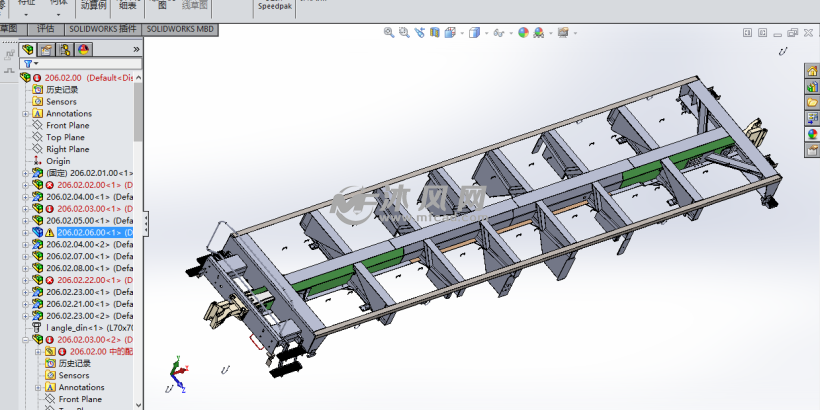This screenshot has height=410, width=820.
Task: Open Edit Appearance color ball icon
Action: 523,32
